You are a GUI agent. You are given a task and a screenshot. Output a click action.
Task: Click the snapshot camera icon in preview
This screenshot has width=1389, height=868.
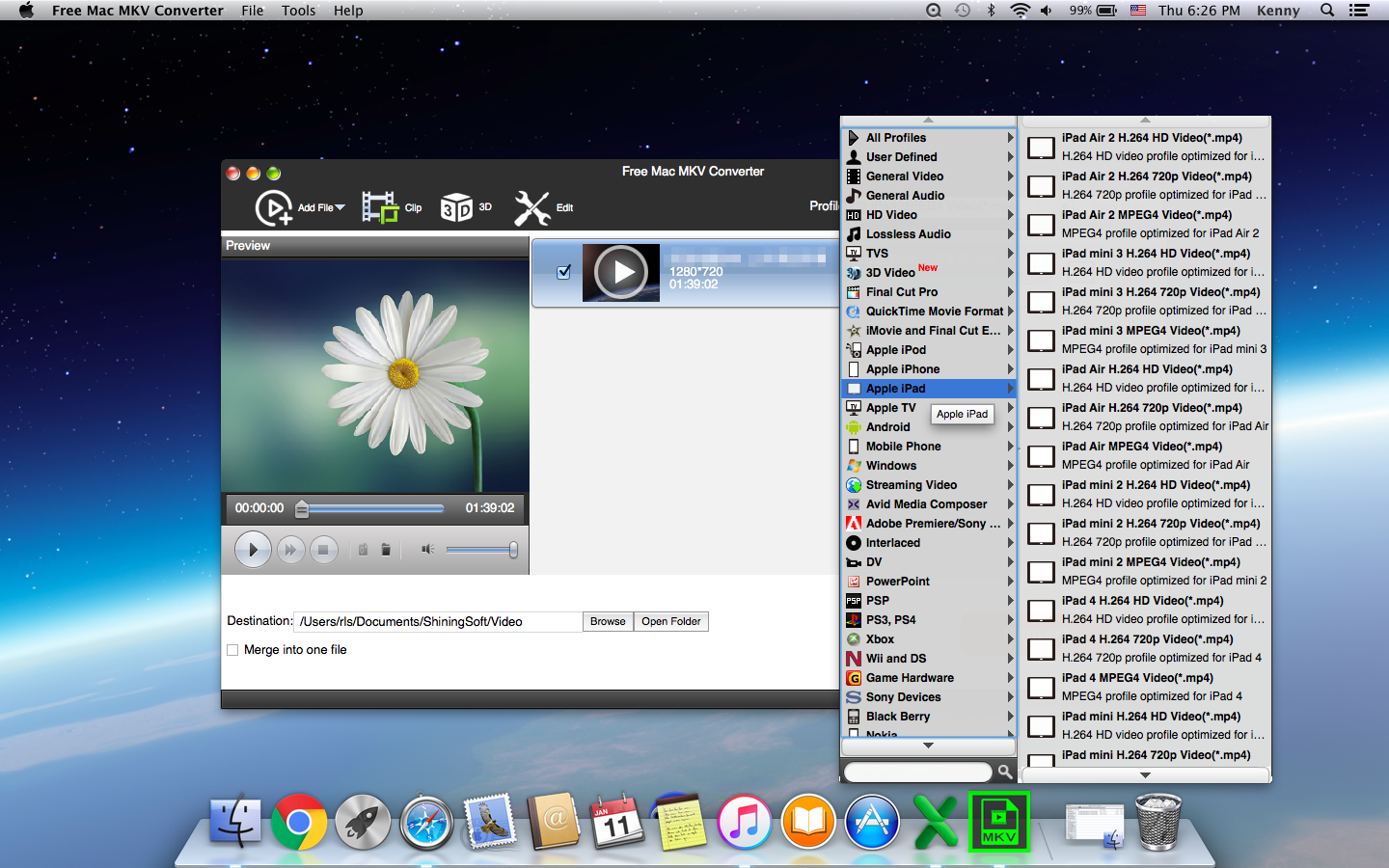click(x=363, y=550)
